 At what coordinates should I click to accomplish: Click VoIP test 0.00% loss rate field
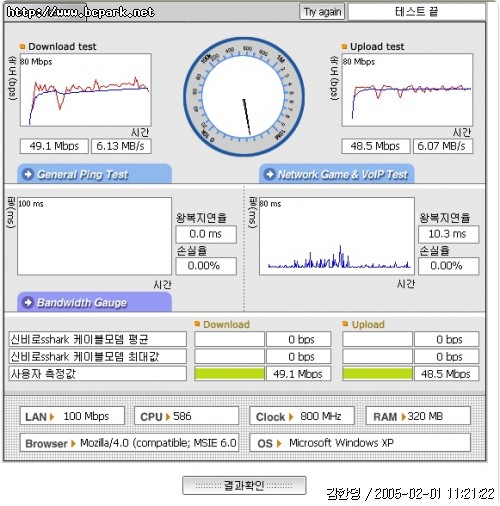(448, 266)
